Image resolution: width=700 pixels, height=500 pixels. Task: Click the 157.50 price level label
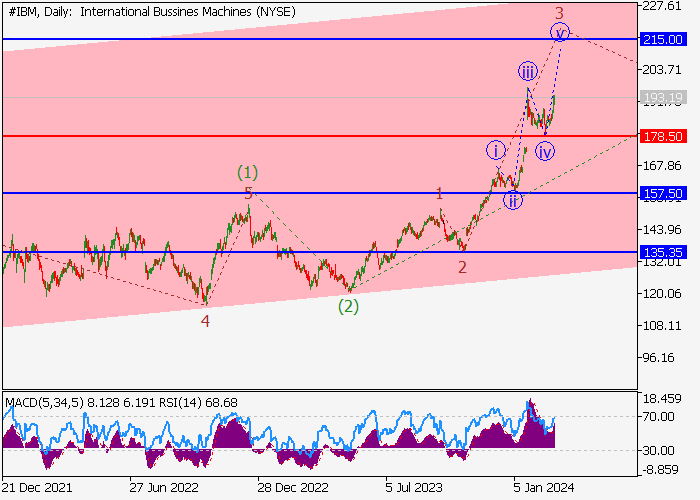point(663,193)
